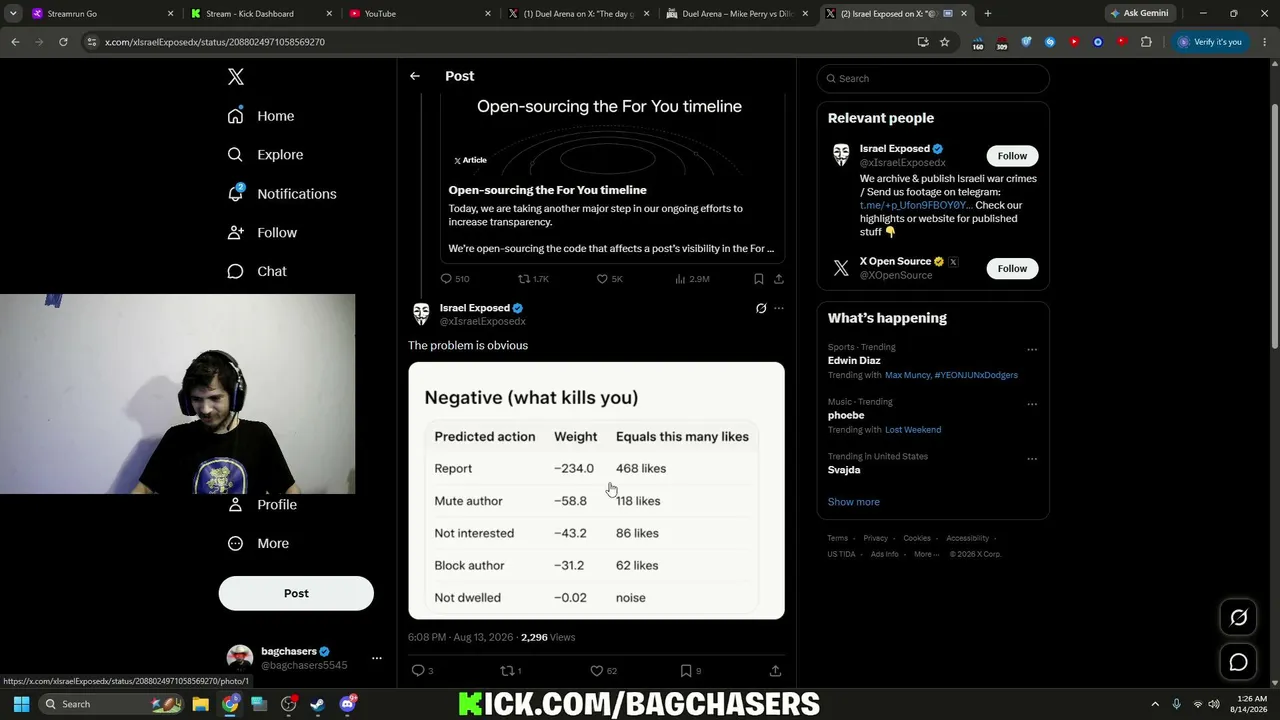1280x720 pixels.
Task: Open more options for Svajda trend
Action: click(1032, 460)
